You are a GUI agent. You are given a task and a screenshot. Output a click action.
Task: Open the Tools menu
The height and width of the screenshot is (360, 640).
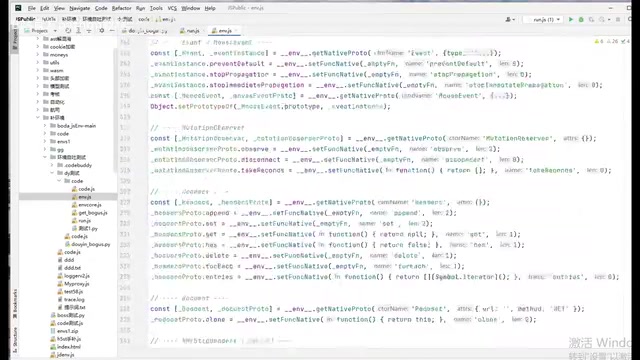coord(156,8)
